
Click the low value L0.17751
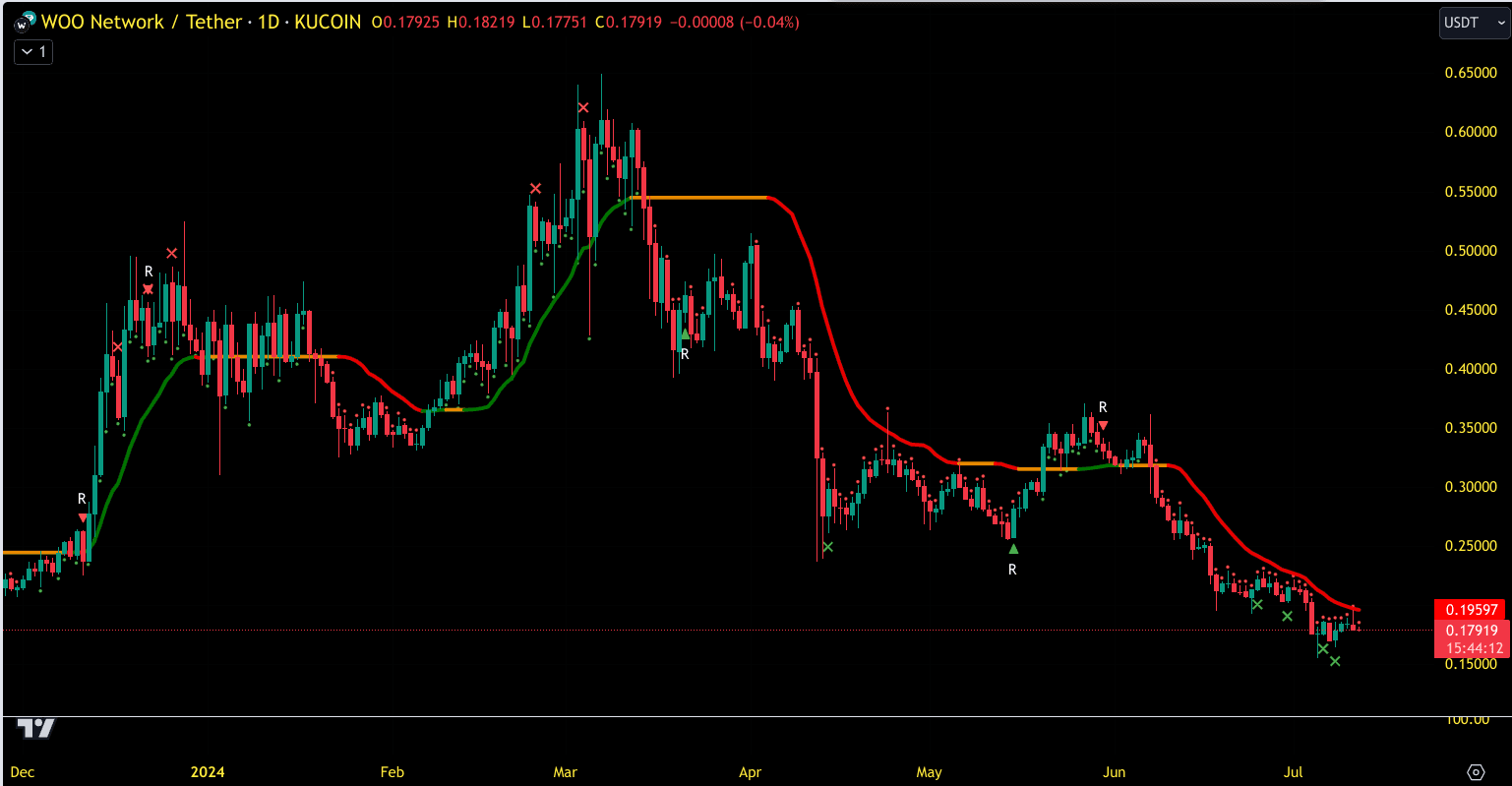[x=557, y=22]
